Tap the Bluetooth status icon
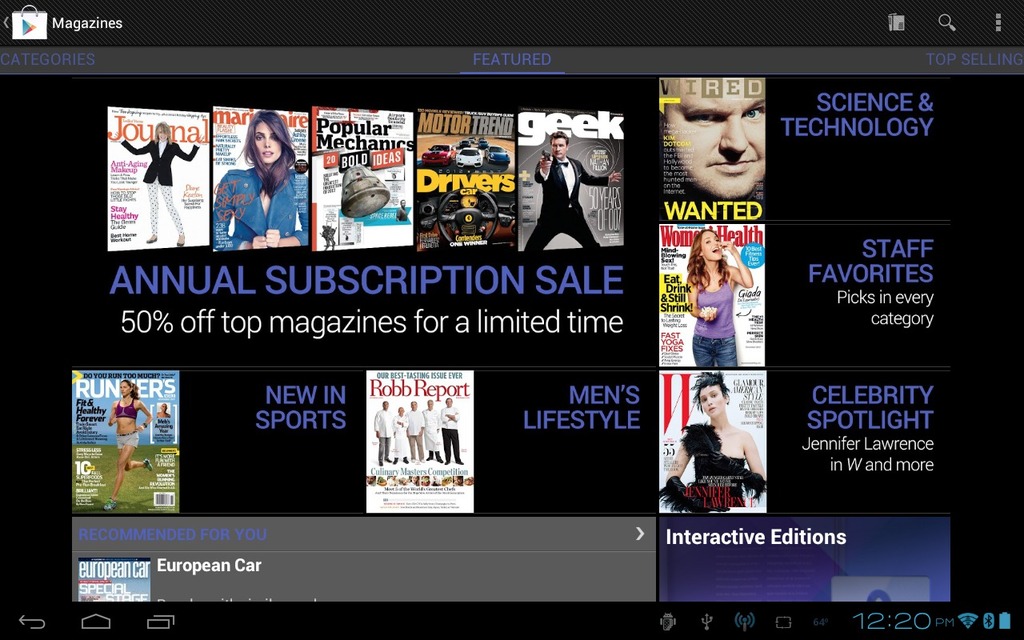Screen dimensions: 1024x640 pyautogui.click(x=989, y=620)
